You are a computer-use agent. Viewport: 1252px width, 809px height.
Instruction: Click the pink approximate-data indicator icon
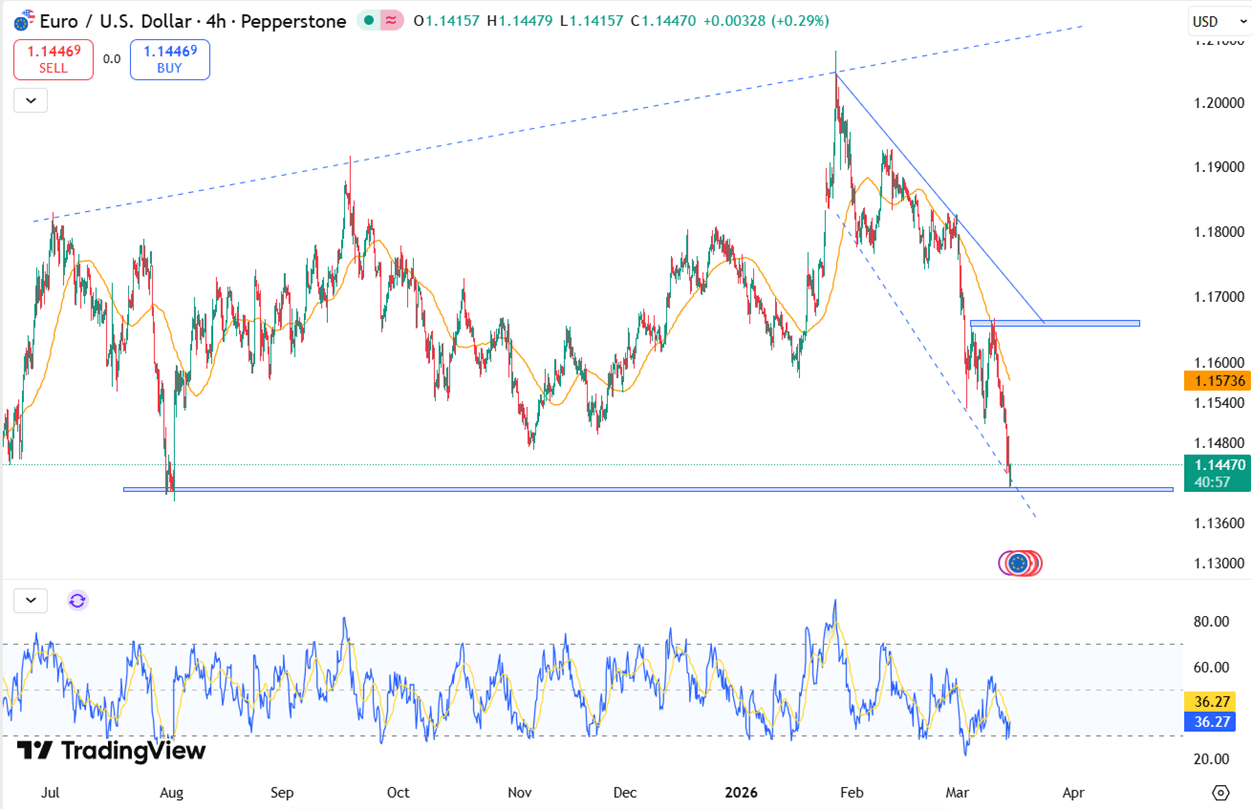[392, 21]
